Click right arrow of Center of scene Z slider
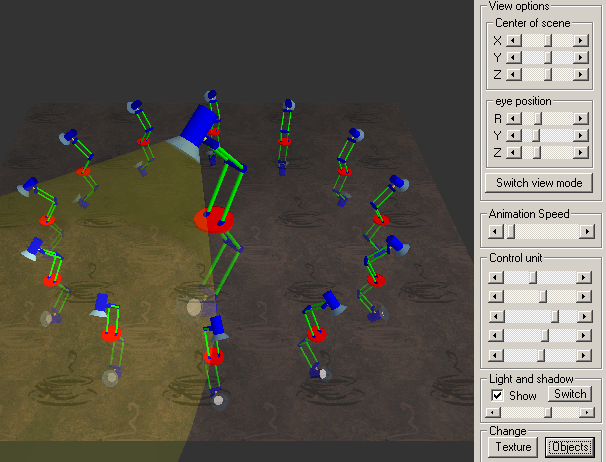The width and height of the screenshot is (606, 462). click(580, 74)
